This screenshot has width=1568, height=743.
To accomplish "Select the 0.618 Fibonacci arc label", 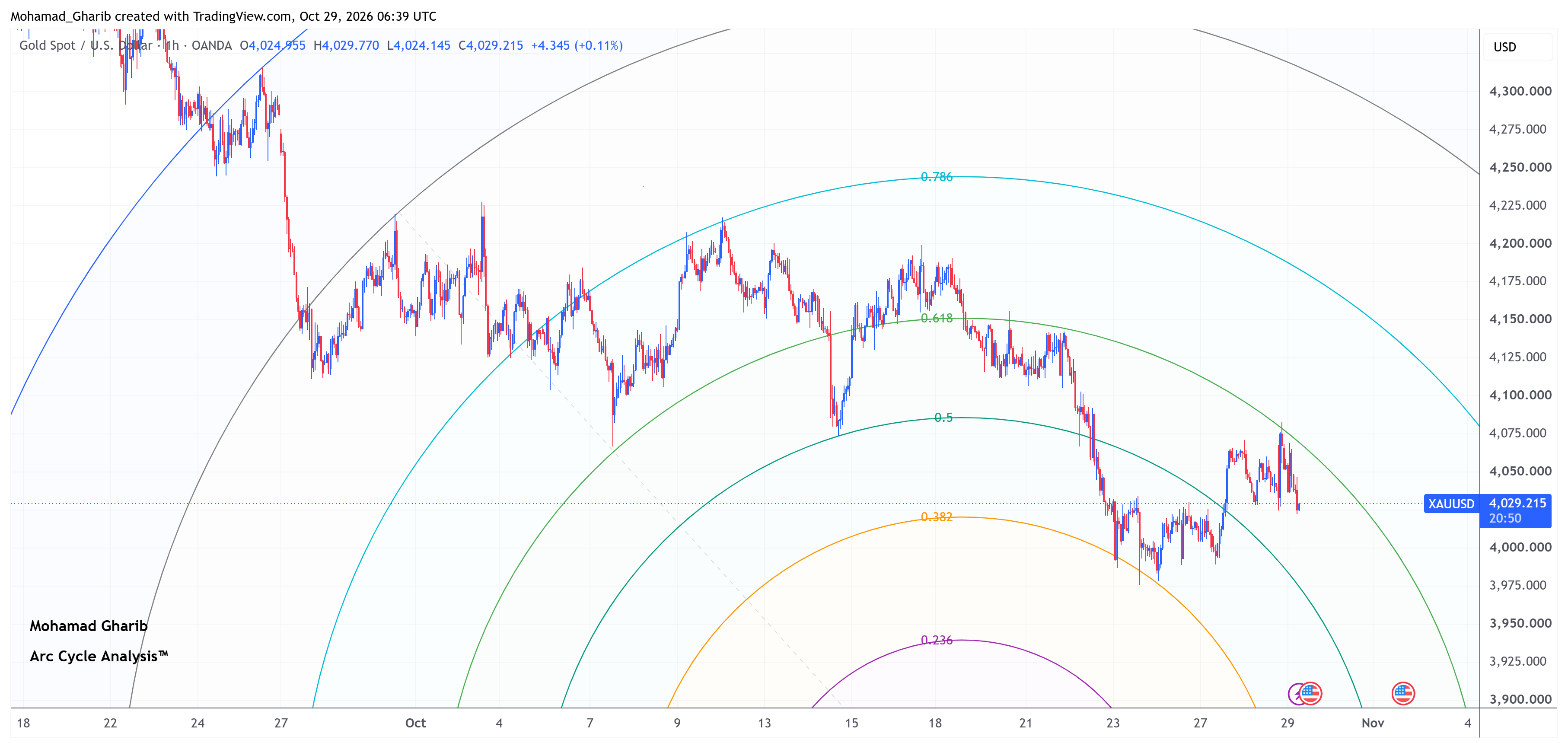I will pos(936,318).
